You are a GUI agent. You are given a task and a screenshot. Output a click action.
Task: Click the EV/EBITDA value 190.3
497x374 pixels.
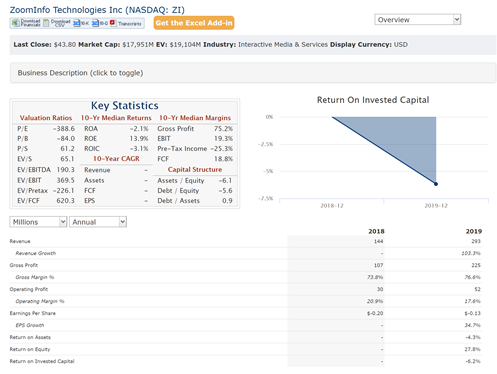click(x=65, y=170)
